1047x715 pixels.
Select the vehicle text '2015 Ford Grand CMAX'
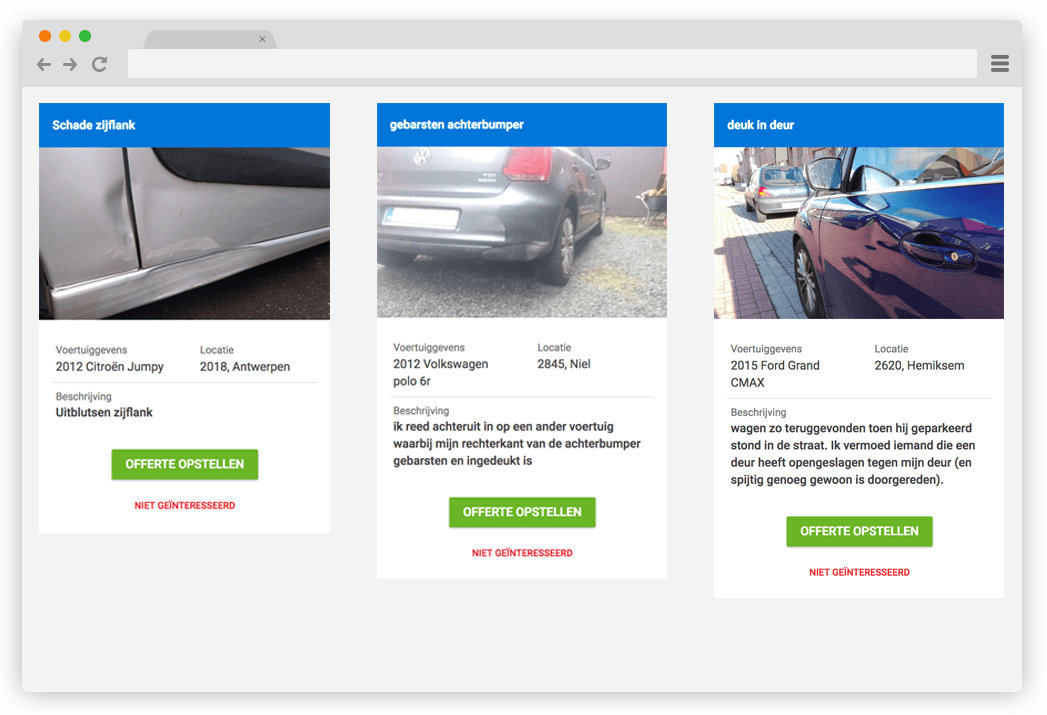point(775,374)
